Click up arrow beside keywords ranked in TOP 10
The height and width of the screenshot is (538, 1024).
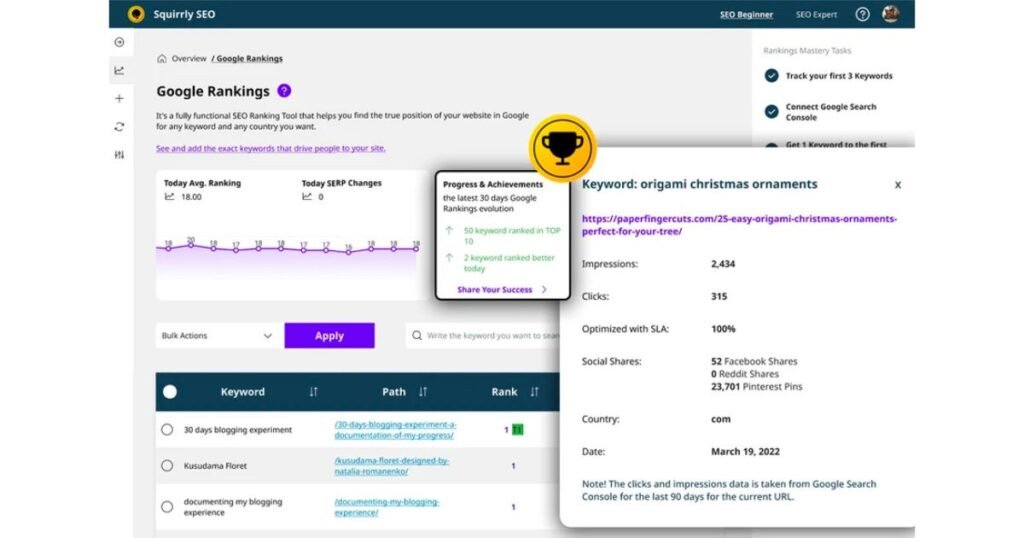[449, 230]
